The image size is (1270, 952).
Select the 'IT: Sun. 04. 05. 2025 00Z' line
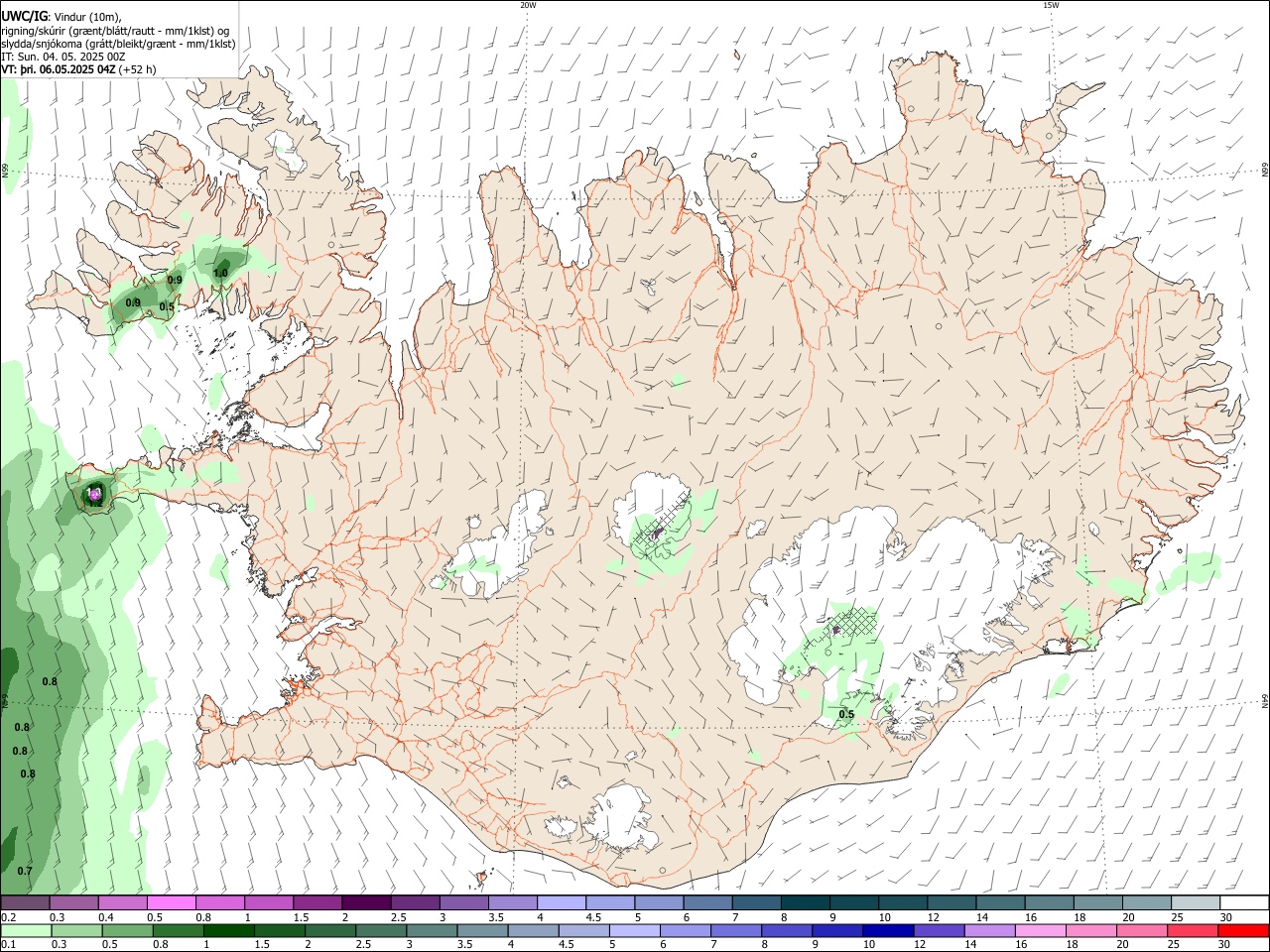coord(63,57)
